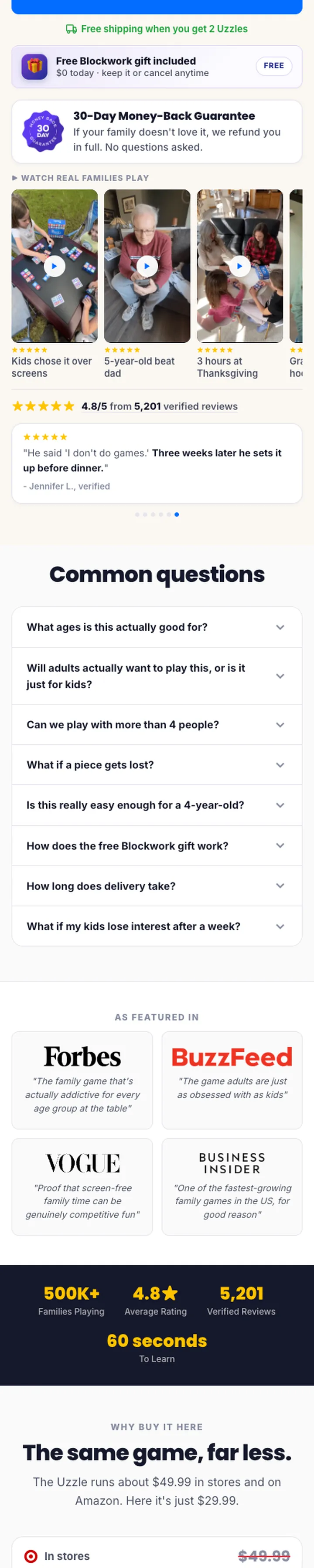Click the green free shipping truck icon
314x1568 pixels.
[x=72, y=29]
